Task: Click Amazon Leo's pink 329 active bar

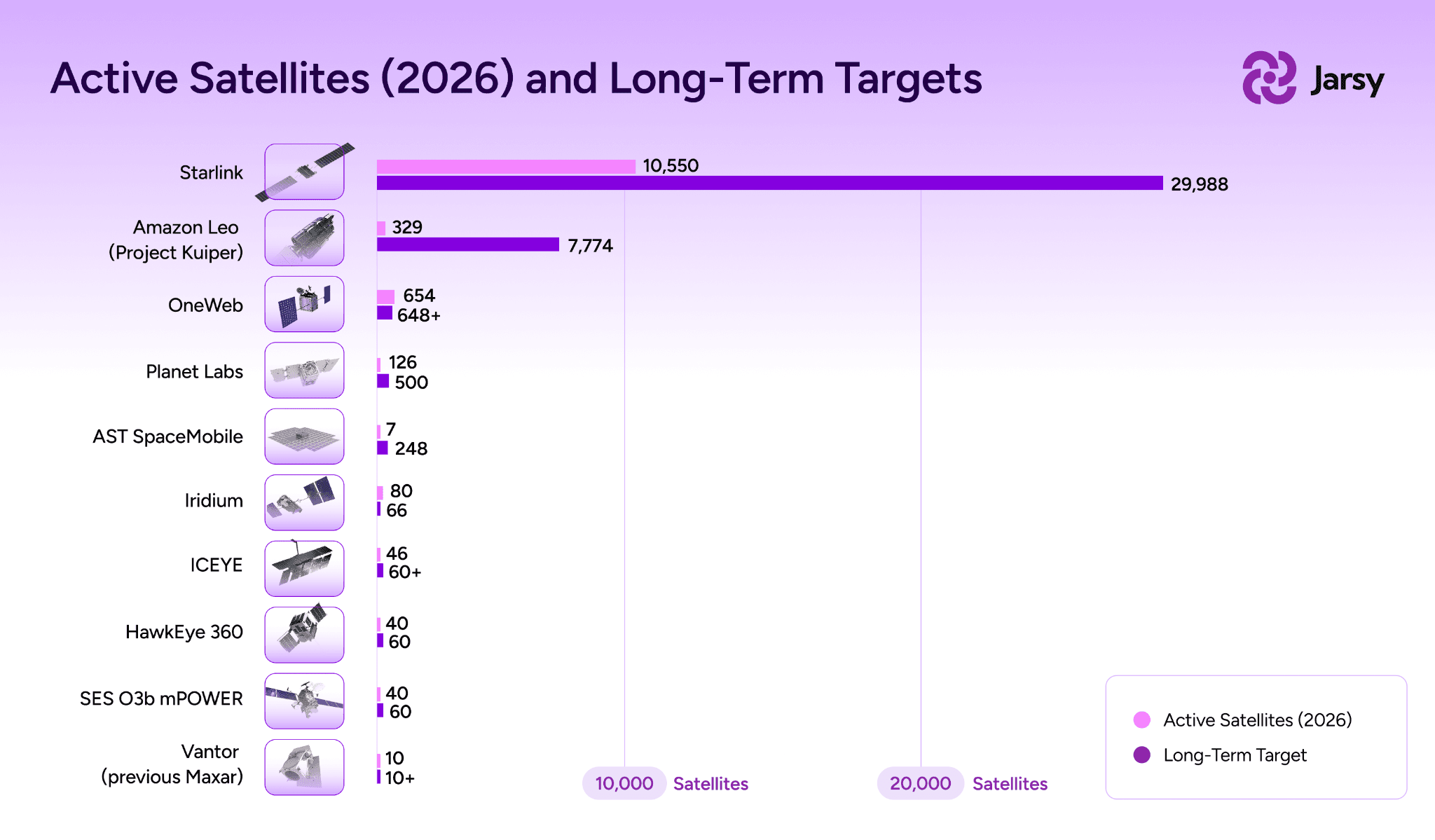Action: pyautogui.click(x=381, y=228)
